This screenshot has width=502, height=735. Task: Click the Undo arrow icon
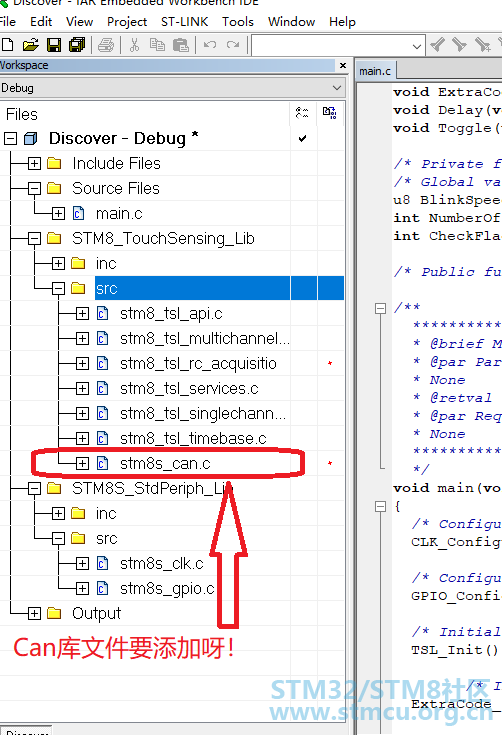pos(210,45)
